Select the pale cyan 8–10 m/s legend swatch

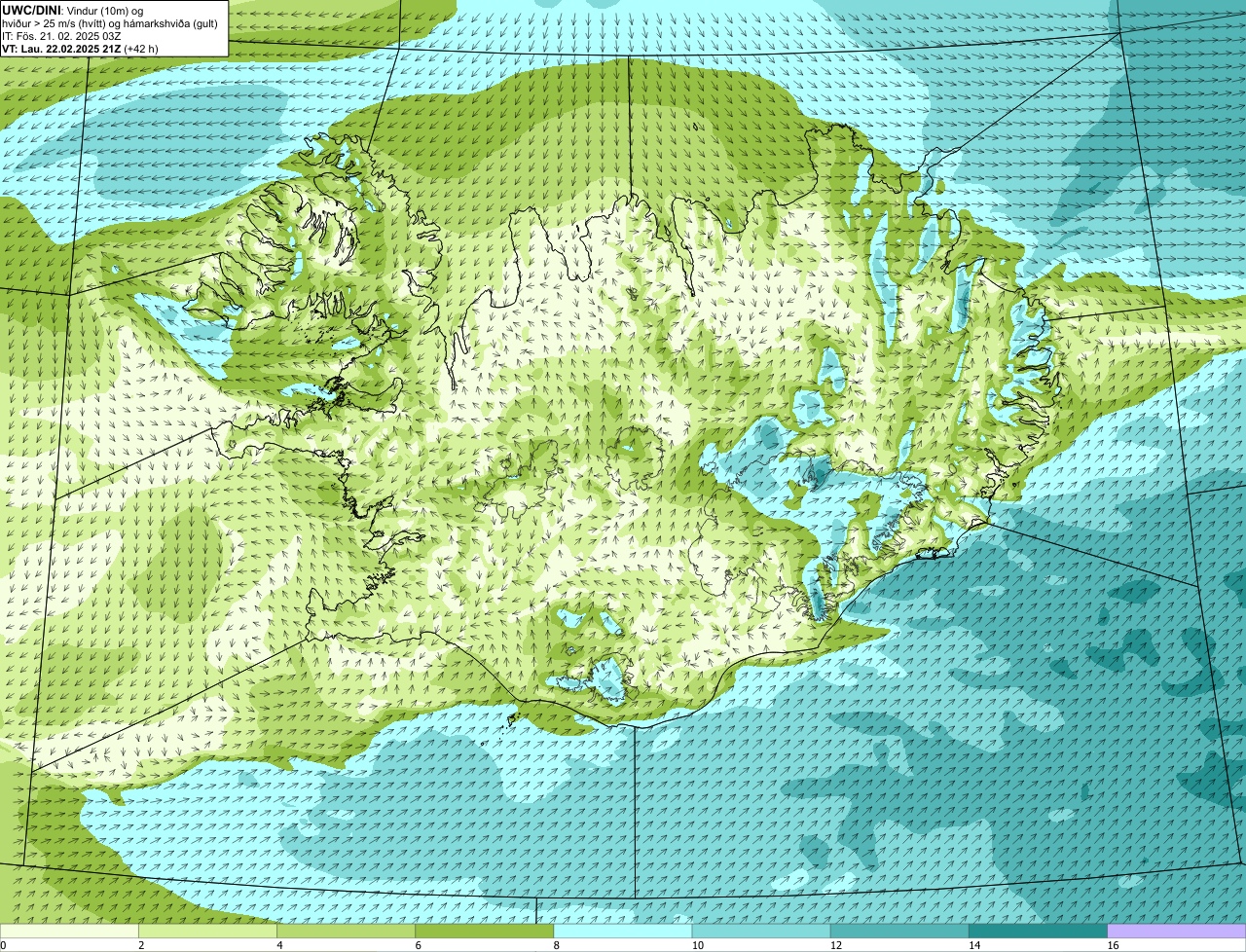point(623,932)
